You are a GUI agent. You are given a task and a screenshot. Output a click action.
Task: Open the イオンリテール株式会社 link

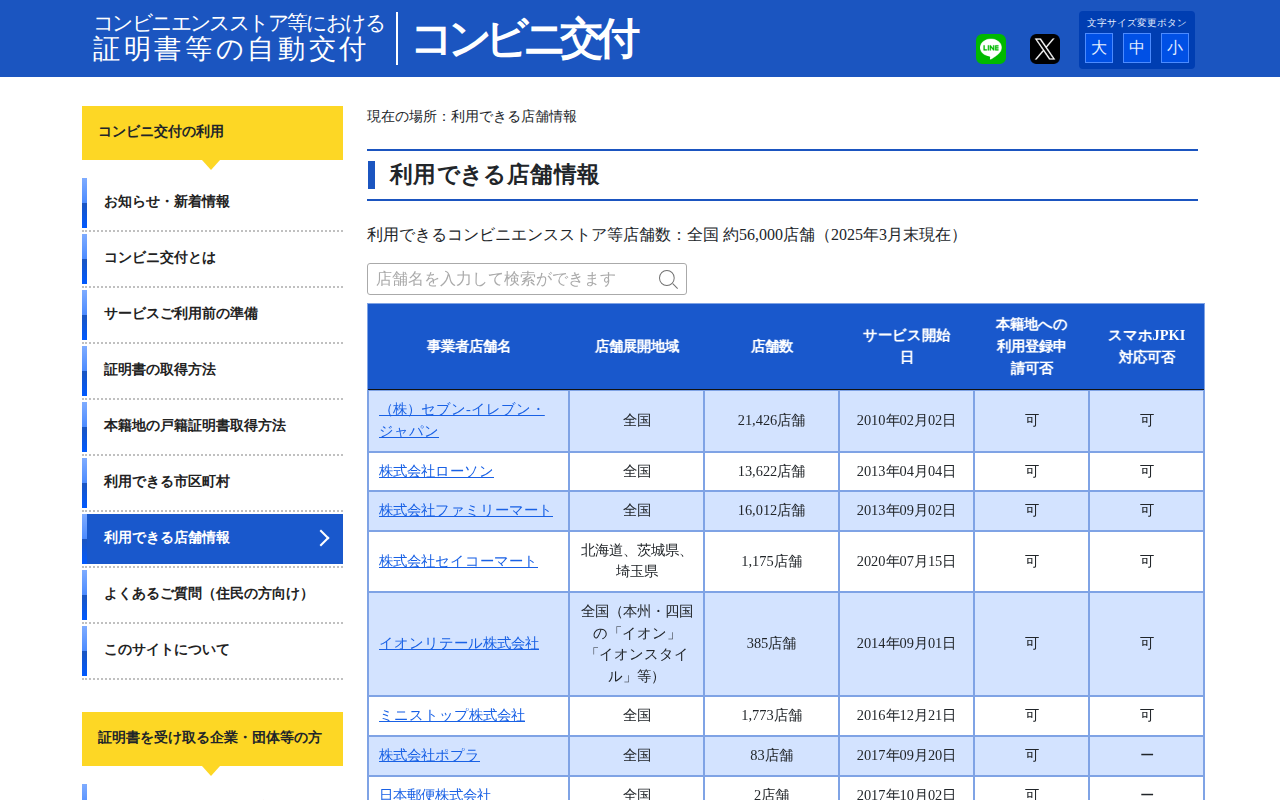[x=459, y=643]
